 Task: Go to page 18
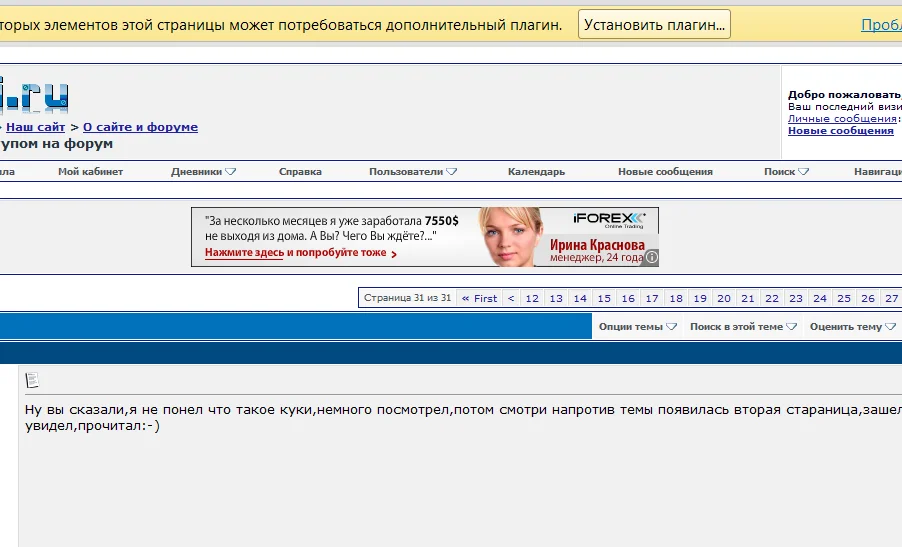[x=676, y=298]
